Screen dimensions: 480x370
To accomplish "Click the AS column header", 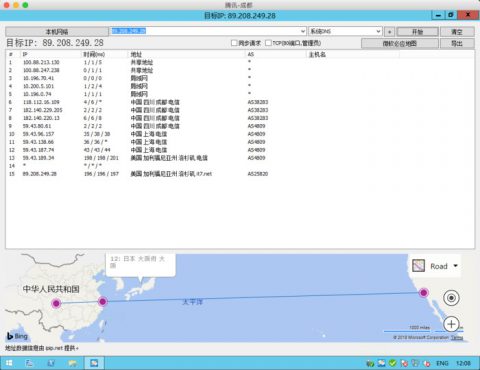I will coord(251,54).
